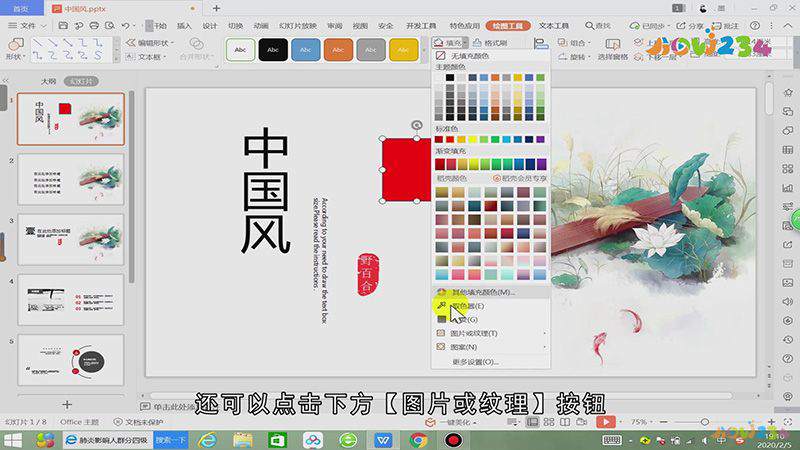This screenshot has width=800, height=450.
Task: Click the help question mark icon in title ribbon
Action: [755, 26]
